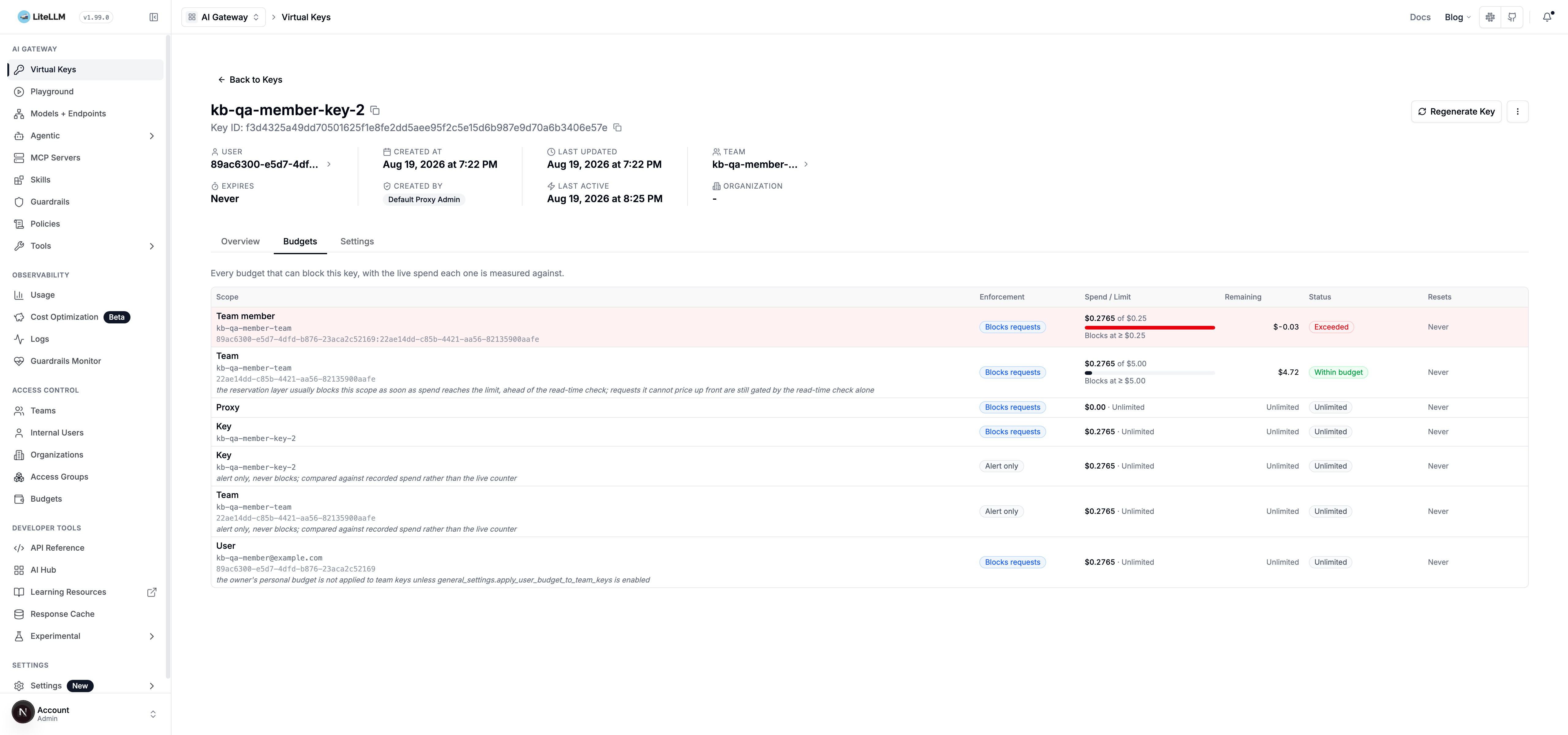Click the Team $5.00 spend progress bar
This screenshot has width=1568, height=735.
(x=1150, y=373)
